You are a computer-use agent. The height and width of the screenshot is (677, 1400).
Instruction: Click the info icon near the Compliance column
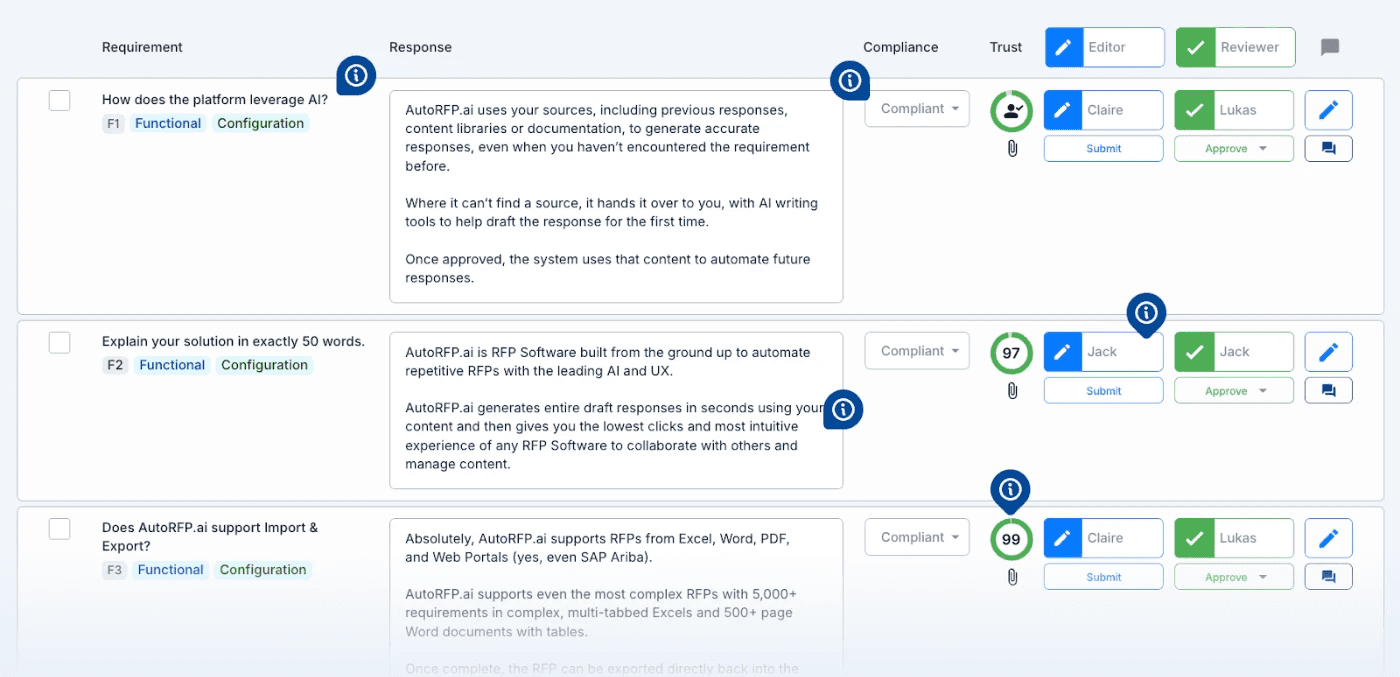(849, 81)
